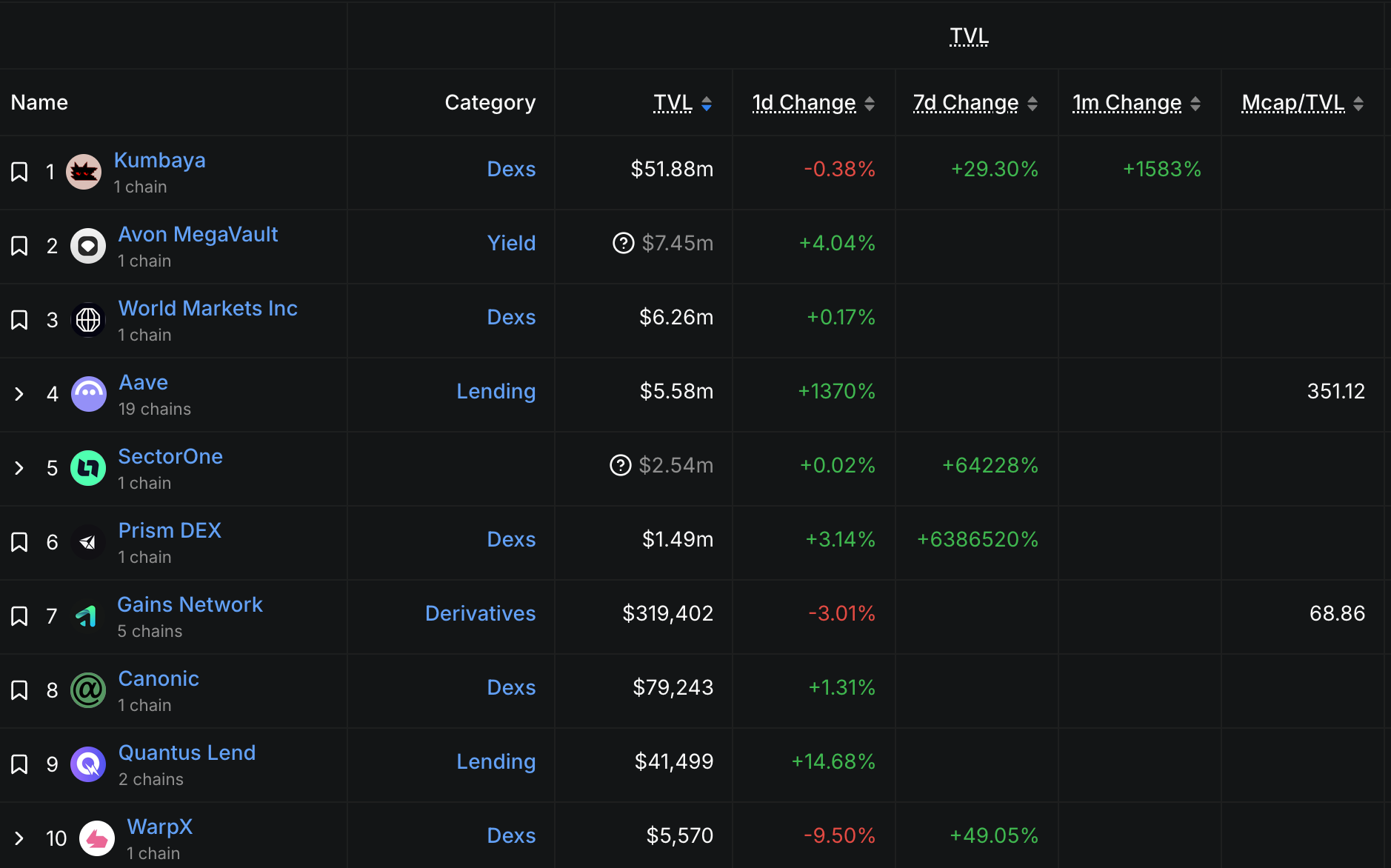Bookmark World Markets Inc row

(x=19, y=320)
